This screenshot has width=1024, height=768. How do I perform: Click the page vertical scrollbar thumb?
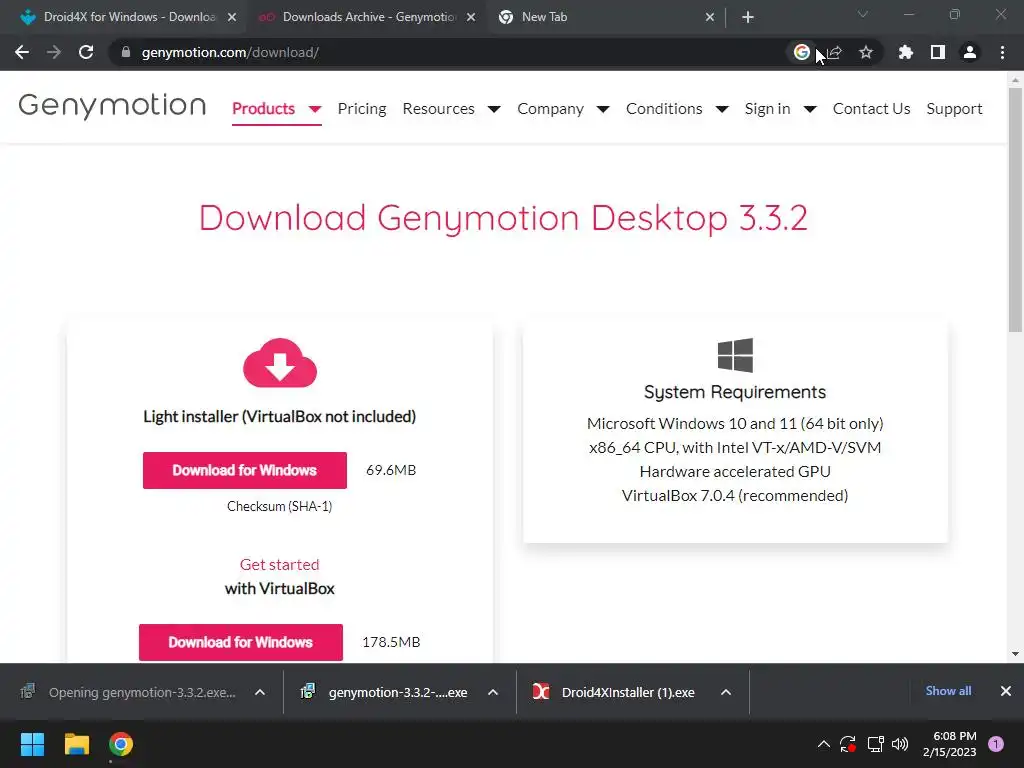[x=1015, y=210]
